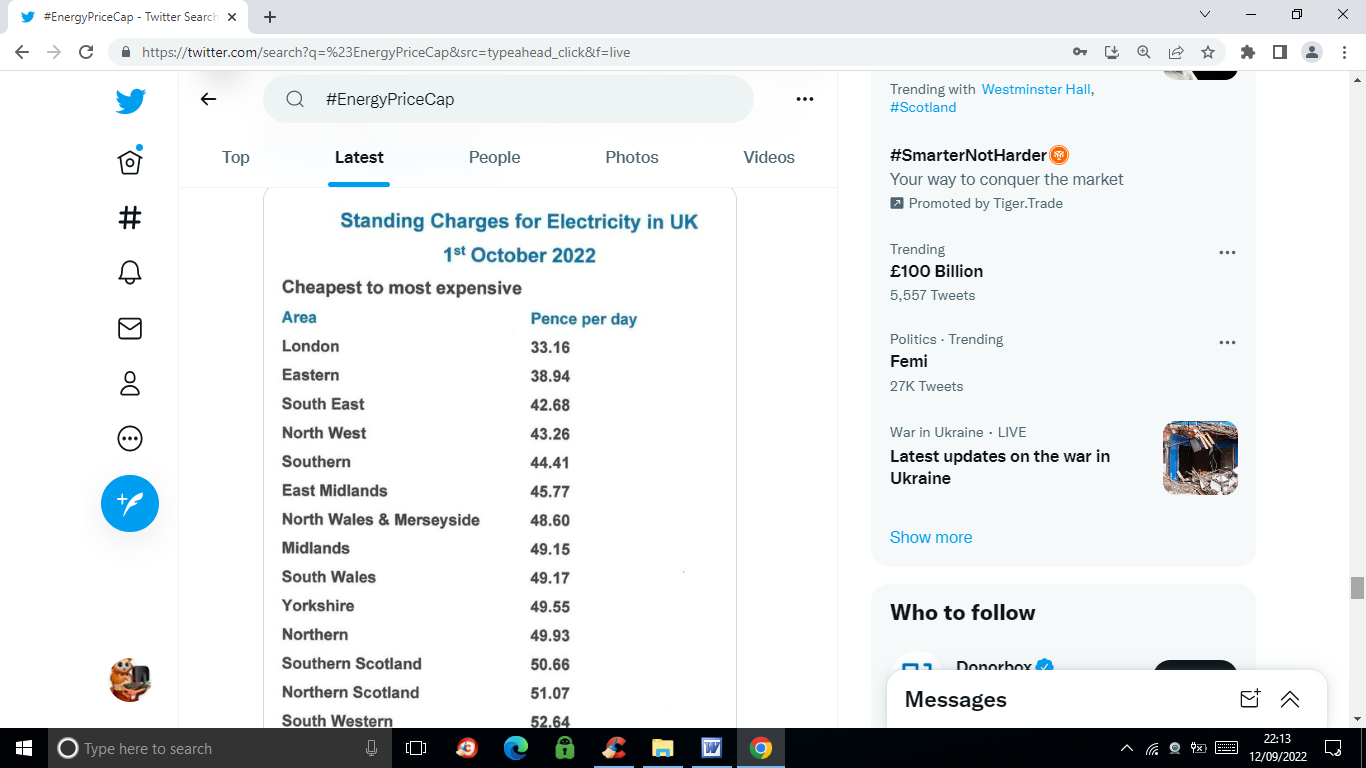Click the #EnergyPriceCap search field

pos(520,99)
